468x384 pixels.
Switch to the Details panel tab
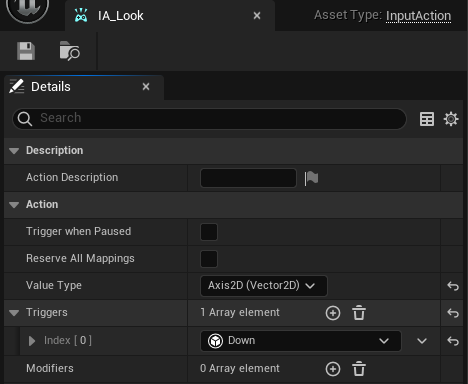point(84,87)
